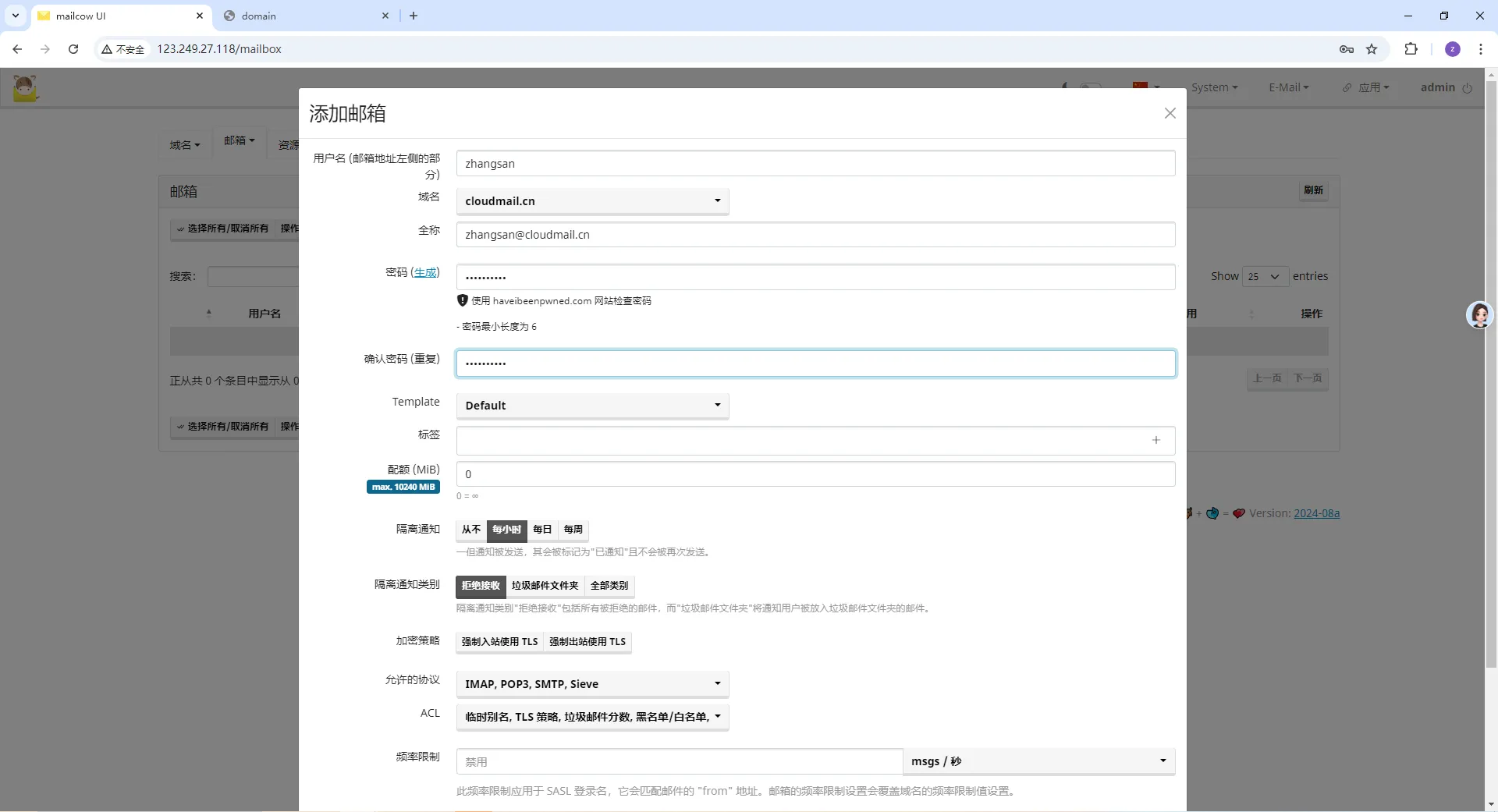Focus the password field

816,277
